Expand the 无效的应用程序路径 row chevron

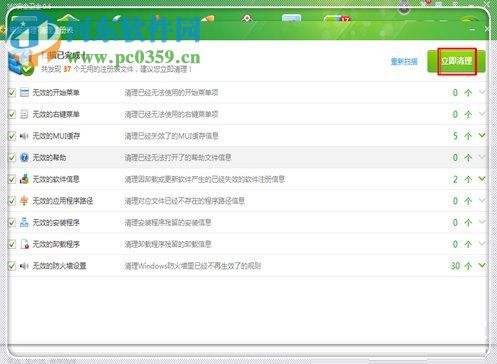(x=482, y=200)
